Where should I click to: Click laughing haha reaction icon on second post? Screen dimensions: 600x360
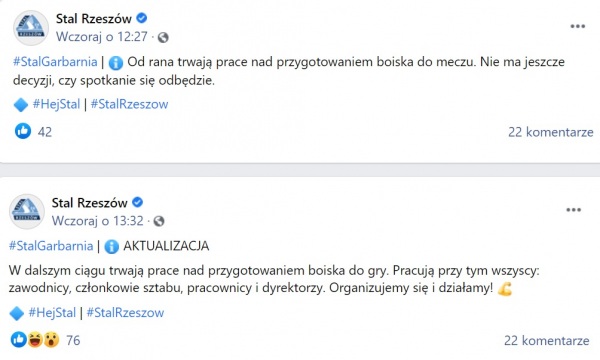pos(35,340)
